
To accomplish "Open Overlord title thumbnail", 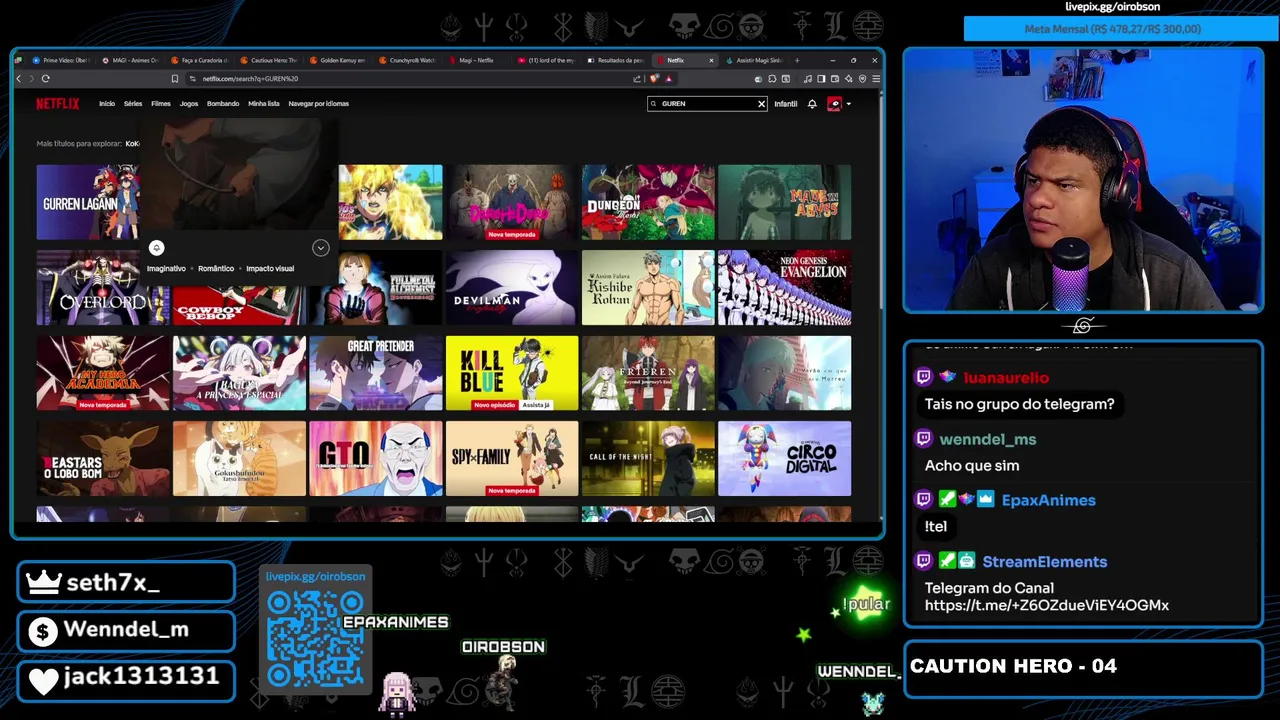I will [x=102, y=288].
